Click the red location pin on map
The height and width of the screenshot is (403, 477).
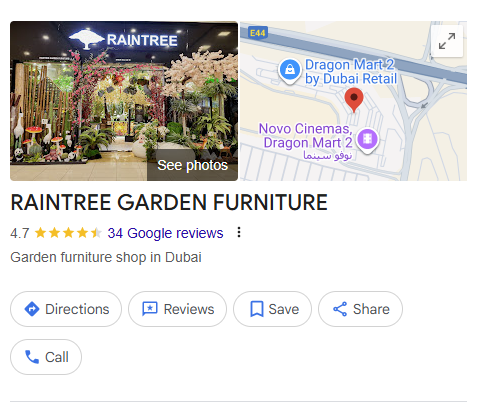354,100
